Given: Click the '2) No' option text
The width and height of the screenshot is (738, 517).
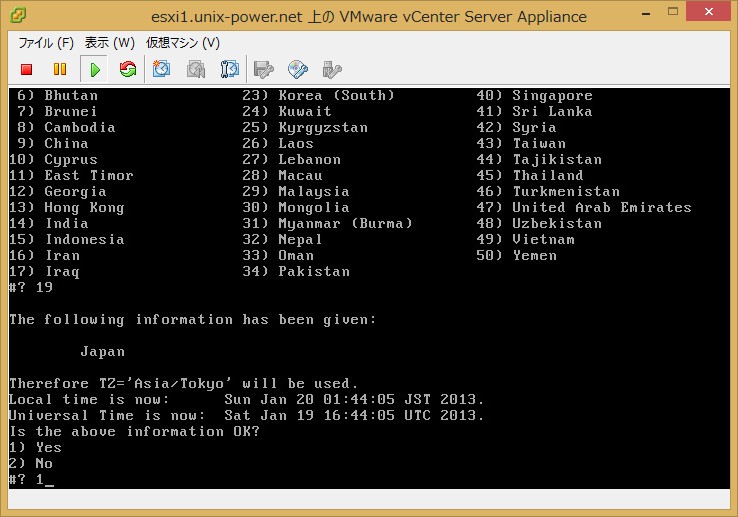Looking at the screenshot, I should pyautogui.click(x=31, y=463).
